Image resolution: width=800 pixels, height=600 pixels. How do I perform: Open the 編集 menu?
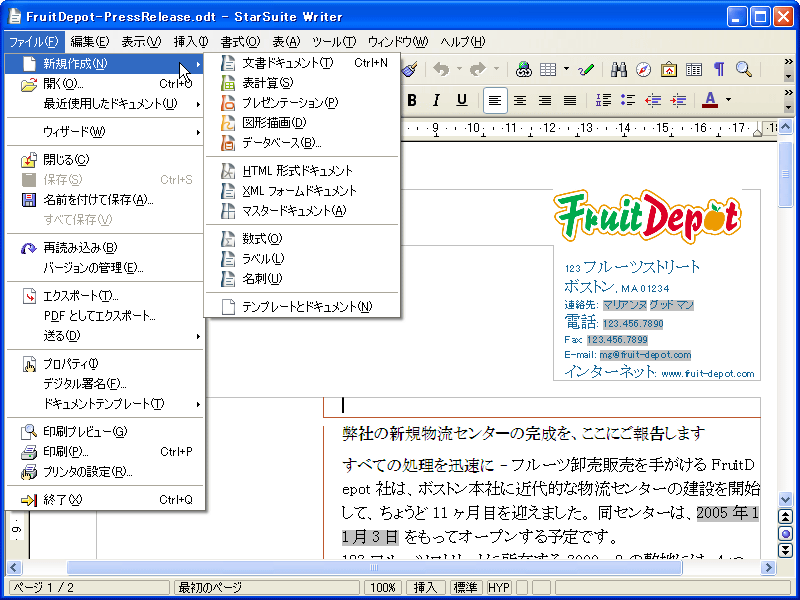[89, 42]
